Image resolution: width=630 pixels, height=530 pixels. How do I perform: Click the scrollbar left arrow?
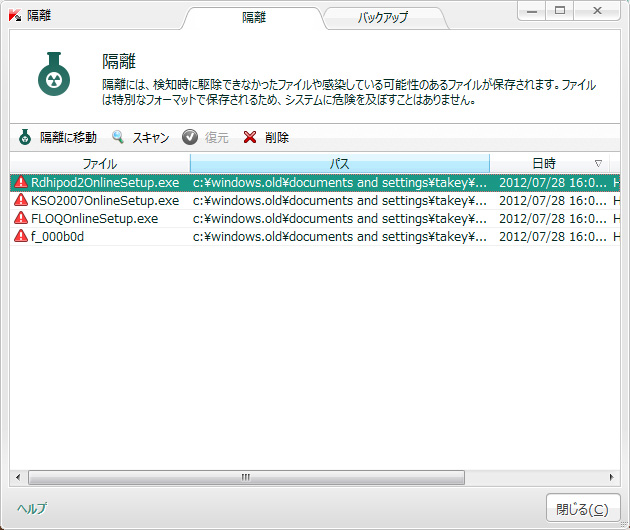pos(17,478)
